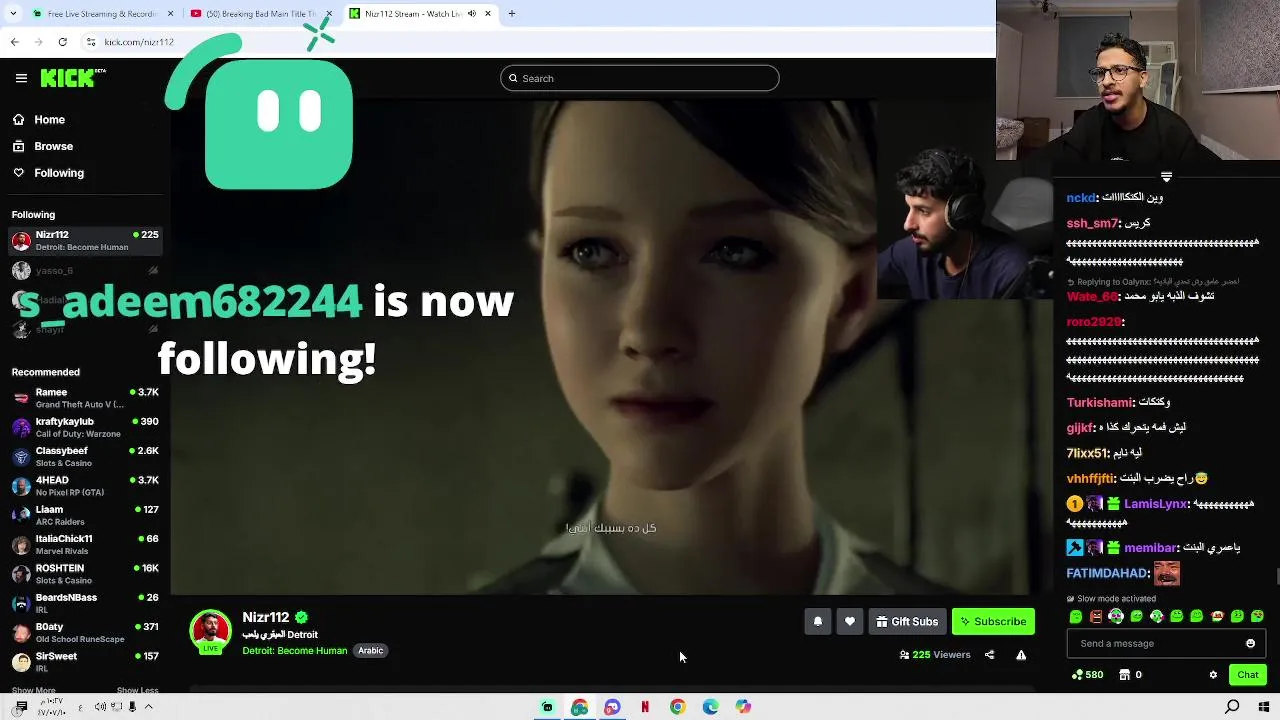
Task: Click the Arabic language tag
Action: click(x=371, y=651)
